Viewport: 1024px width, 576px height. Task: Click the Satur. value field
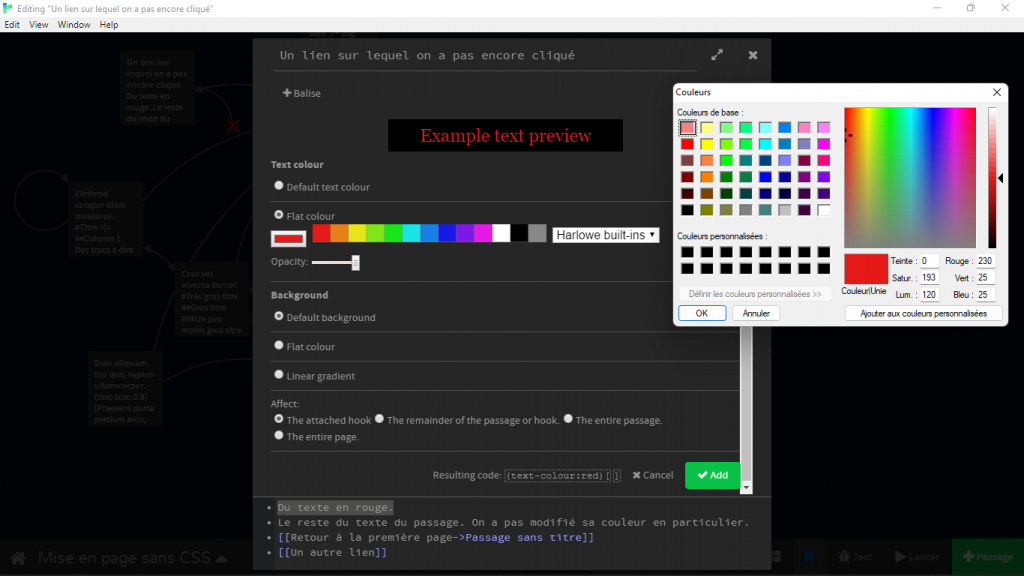(x=929, y=278)
